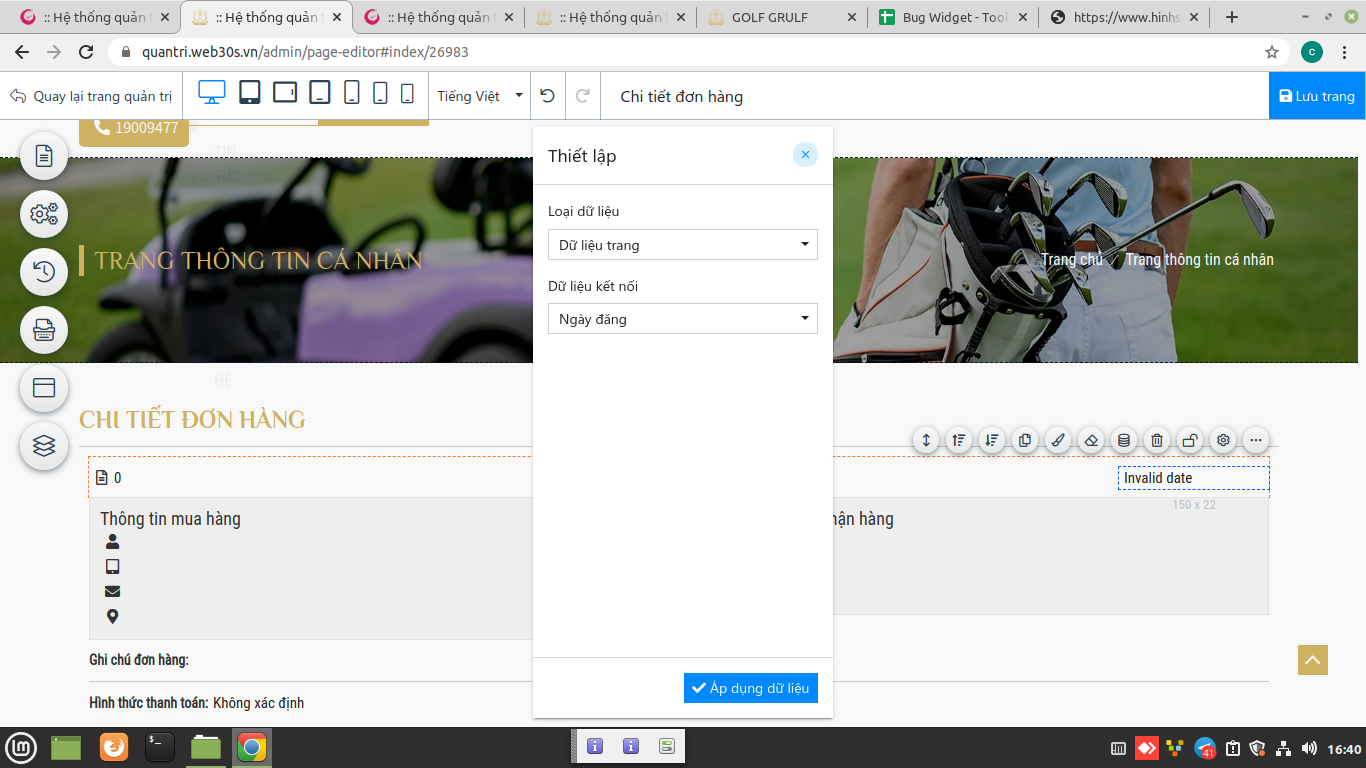Select the desktop monitor preview mode
The width and height of the screenshot is (1366, 768).
212,93
